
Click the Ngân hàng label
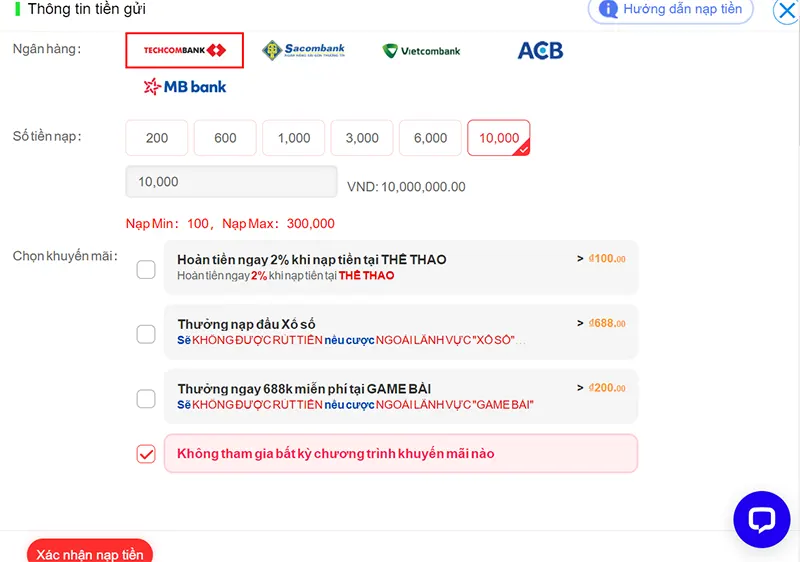46,49
